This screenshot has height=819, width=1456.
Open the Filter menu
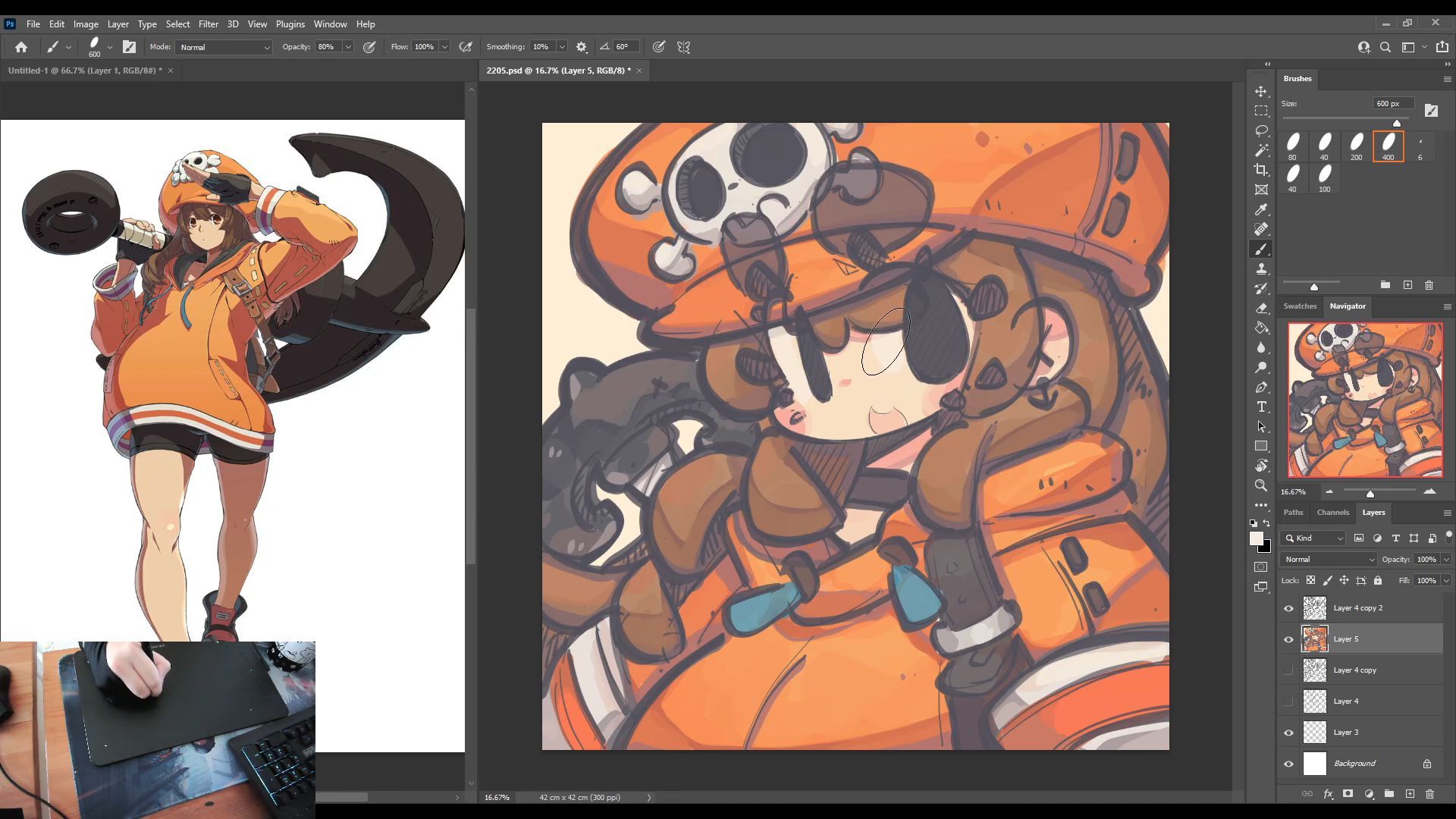(208, 24)
